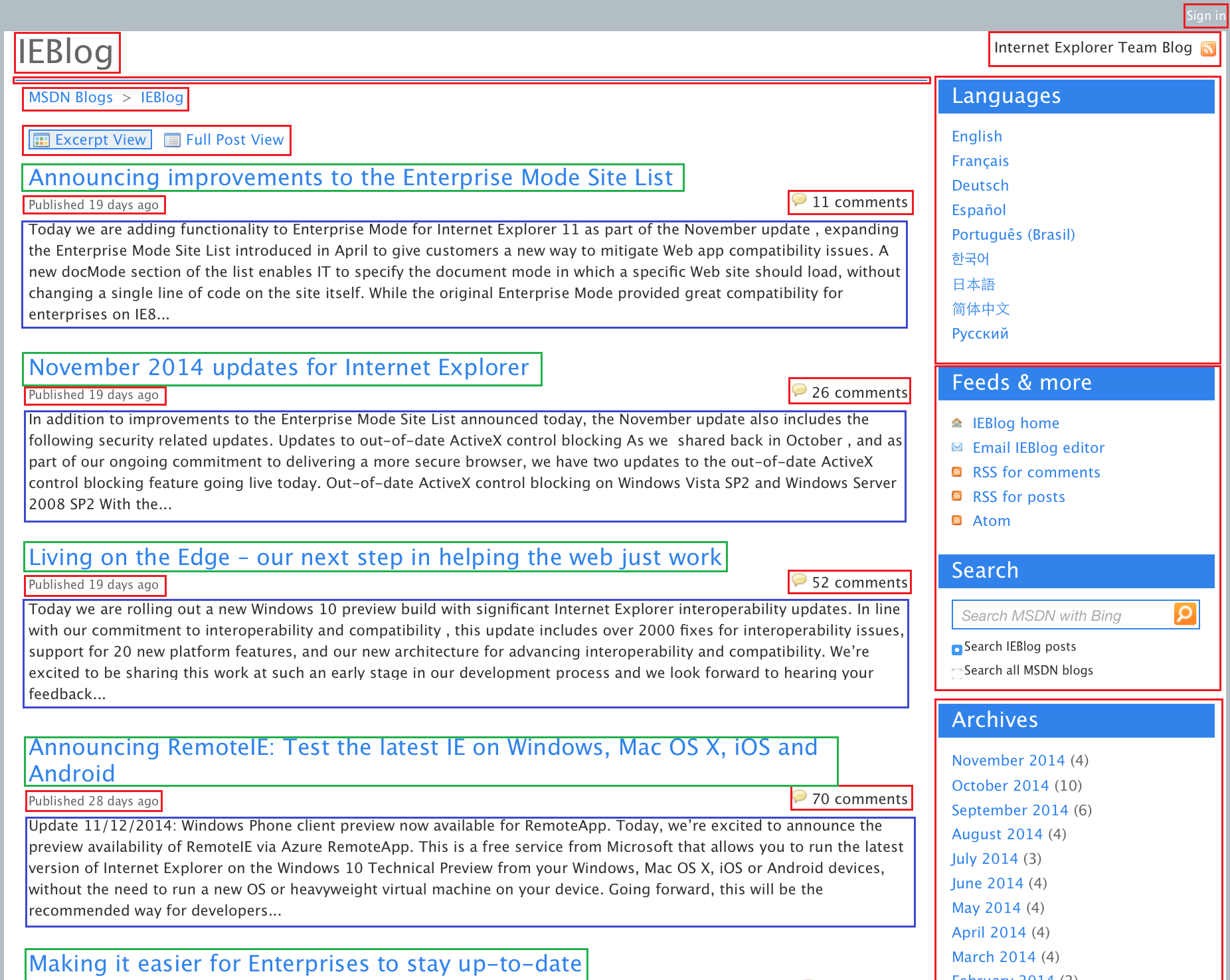1230x980 pixels.
Task: Select the Search all MSDN blogs option
Action: point(956,673)
